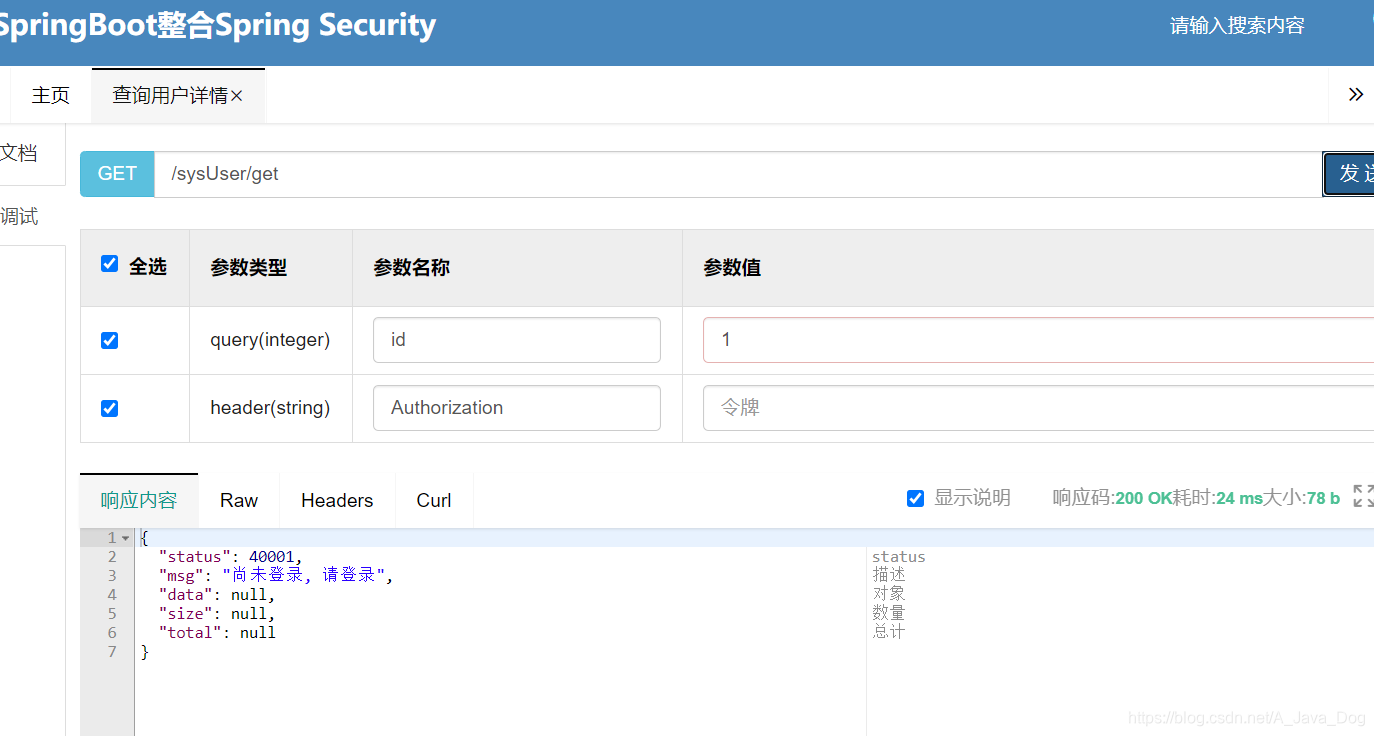1374x736 pixels.
Task: Click the Authorization parameter name field
Action: click(517, 408)
